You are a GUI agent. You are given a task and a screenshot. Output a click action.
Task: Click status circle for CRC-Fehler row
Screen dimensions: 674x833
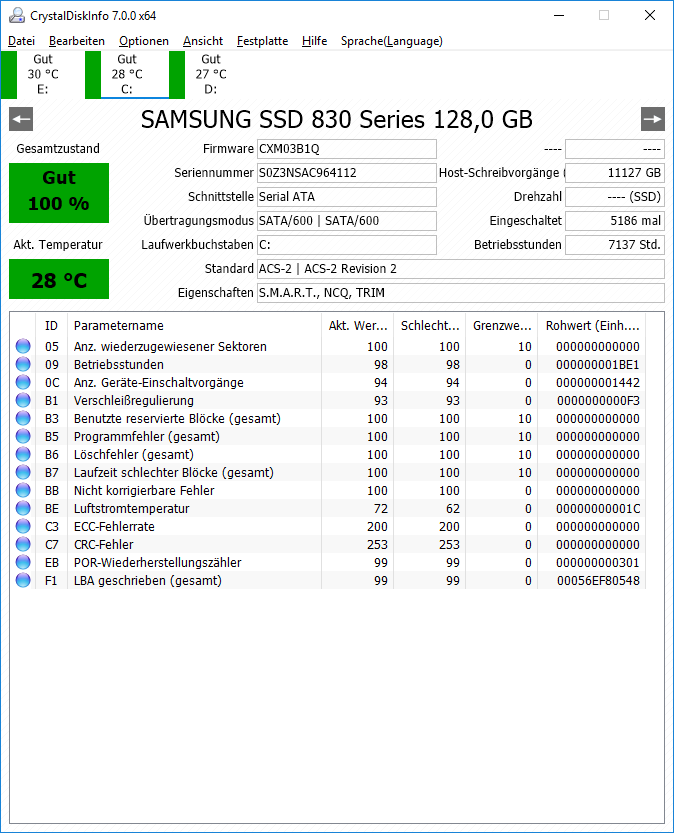[x=23, y=545]
